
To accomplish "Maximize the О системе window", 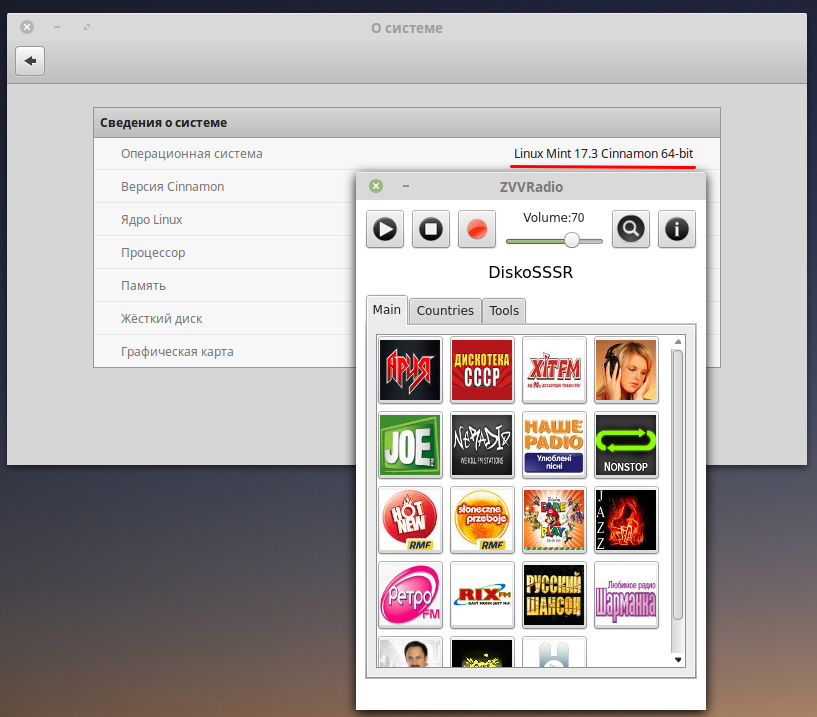I will coord(86,27).
